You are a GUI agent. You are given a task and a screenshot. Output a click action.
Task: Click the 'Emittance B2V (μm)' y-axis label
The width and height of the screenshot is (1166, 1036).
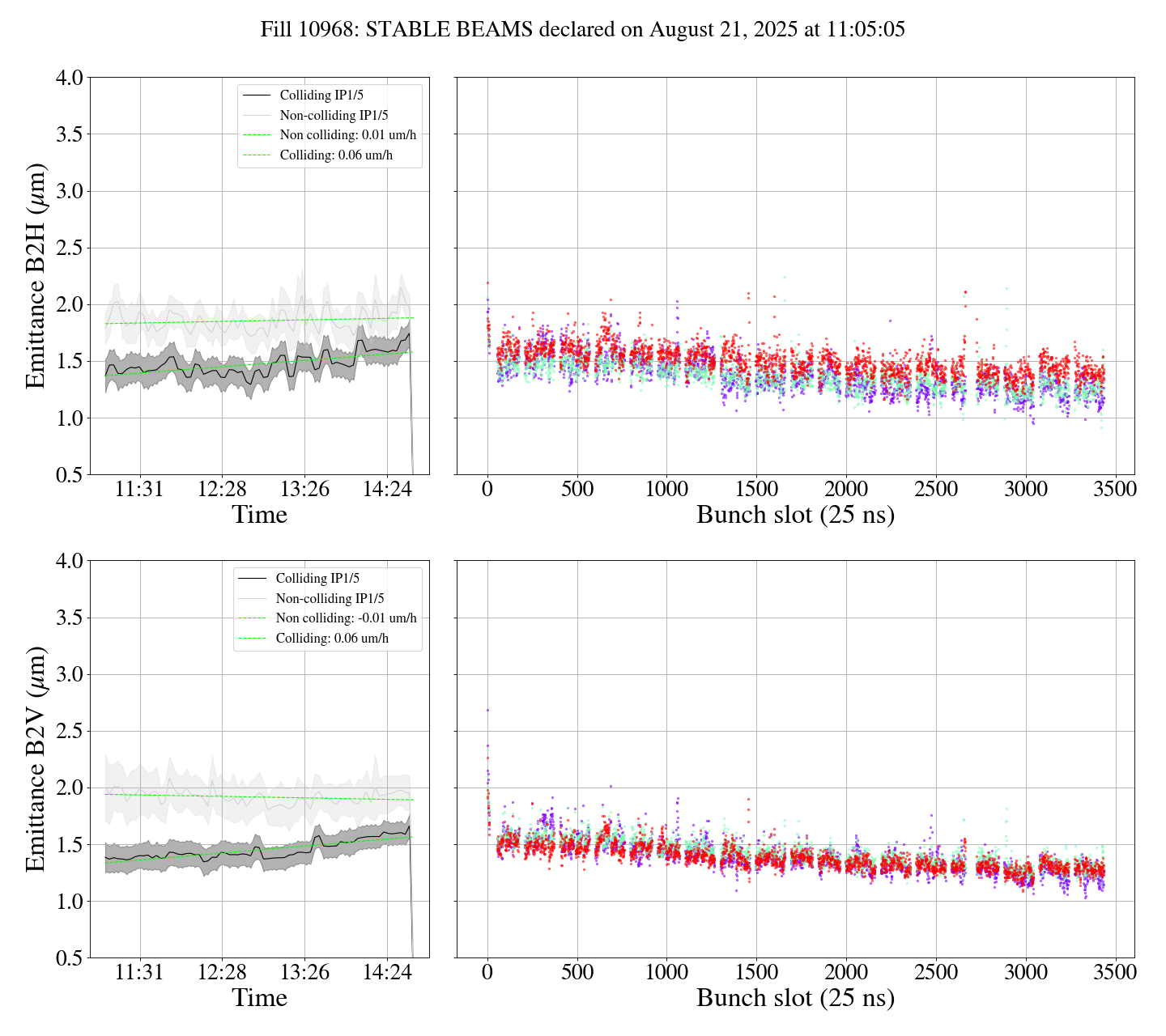pyautogui.click(x=35, y=759)
